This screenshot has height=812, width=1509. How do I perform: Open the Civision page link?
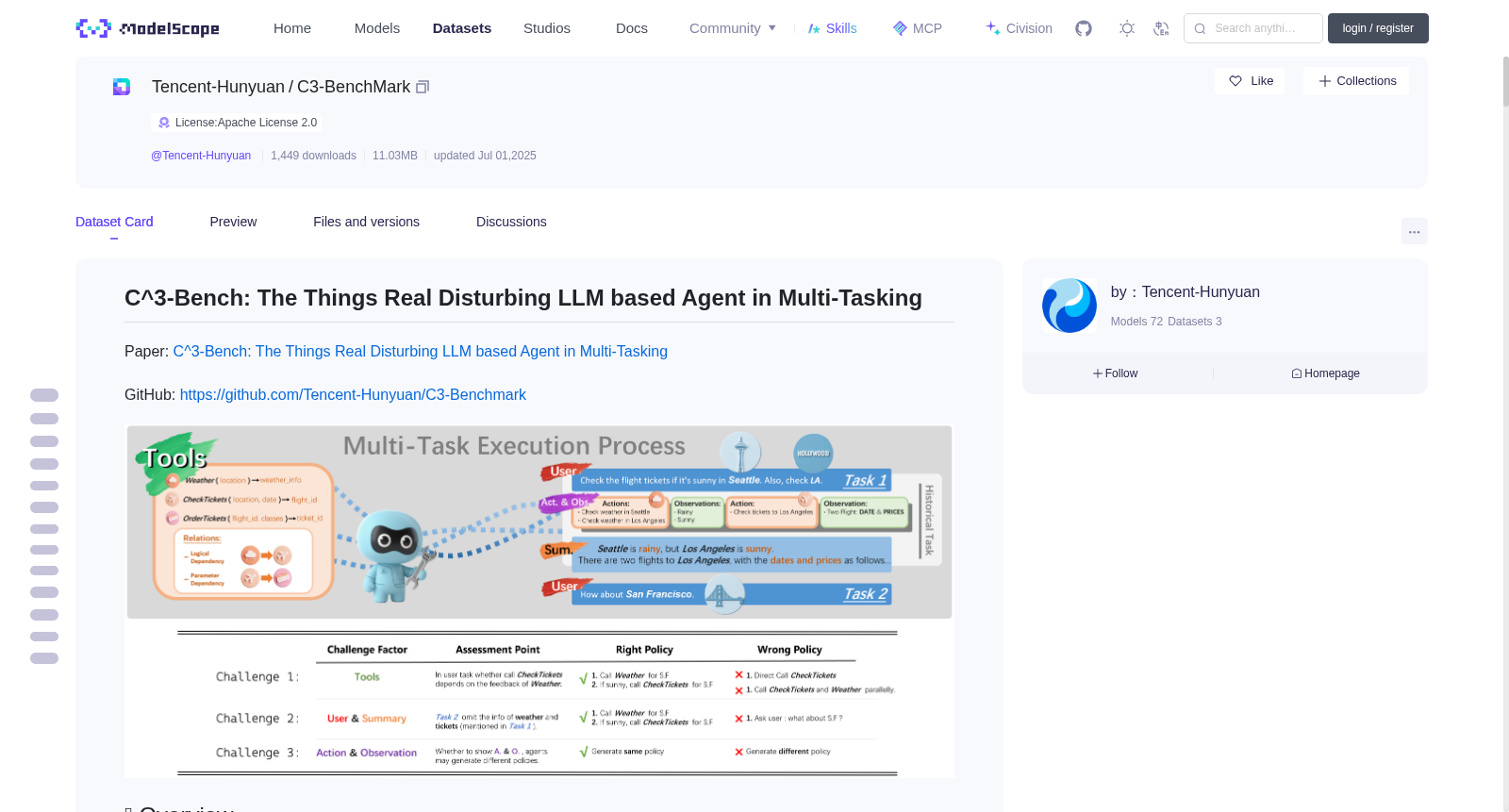click(x=1019, y=28)
